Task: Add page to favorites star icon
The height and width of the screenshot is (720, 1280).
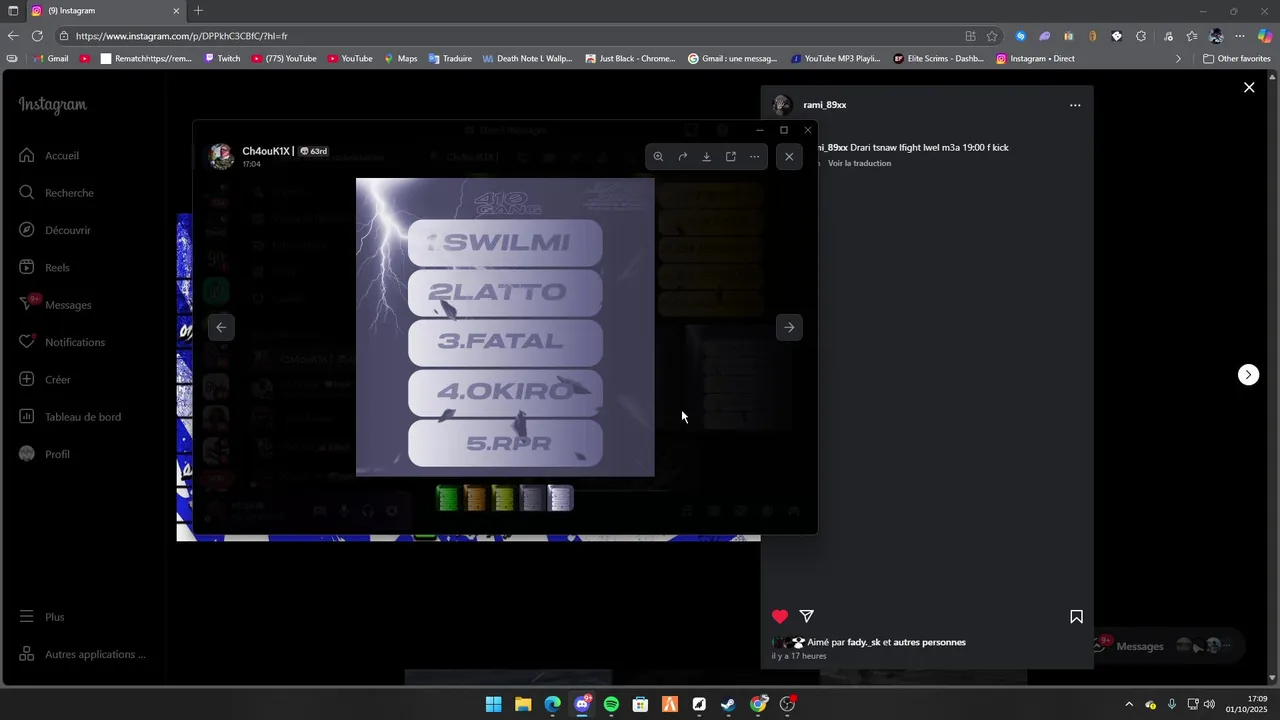Action: pyautogui.click(x=992, y=36)
